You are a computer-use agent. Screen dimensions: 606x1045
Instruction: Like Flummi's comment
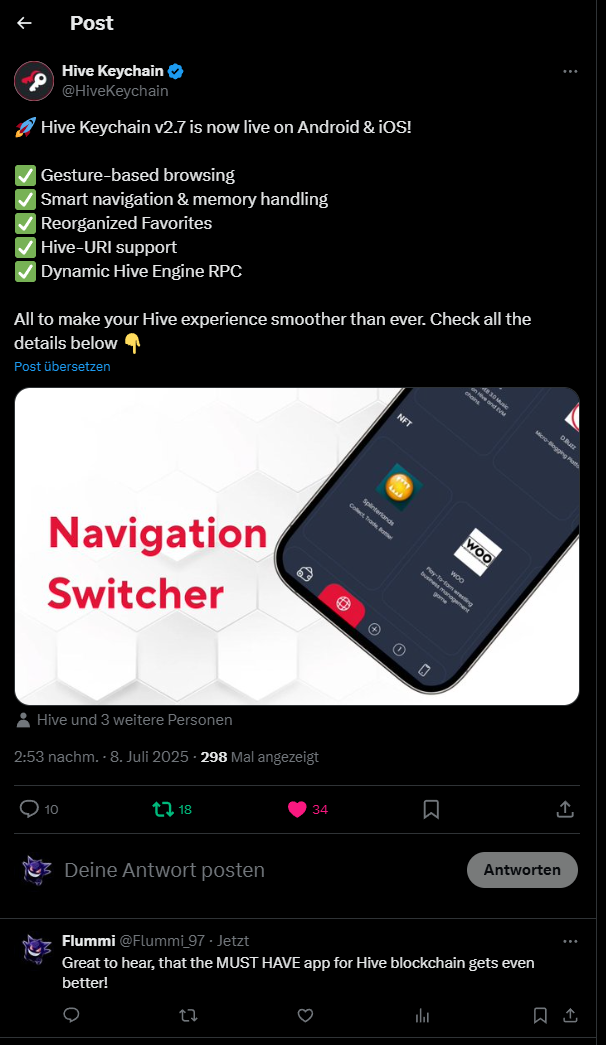(305, 1015)
